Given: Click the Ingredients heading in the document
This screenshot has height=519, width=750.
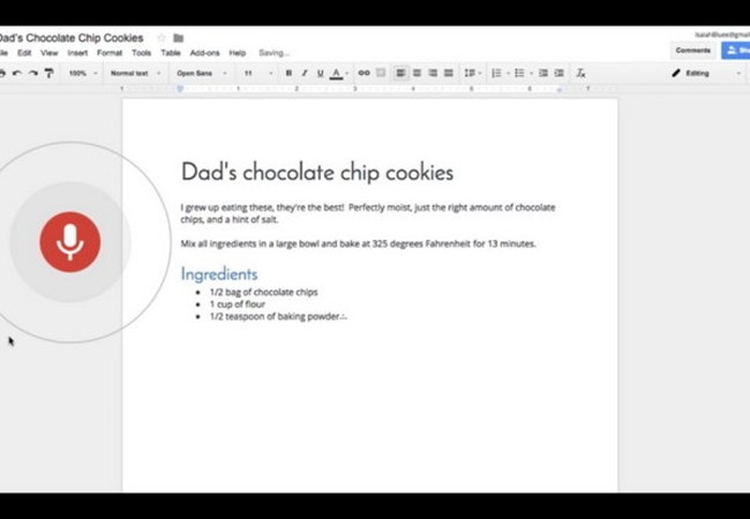Looking at the screenshot, I should pyautogui.click(x=219, y=273).
